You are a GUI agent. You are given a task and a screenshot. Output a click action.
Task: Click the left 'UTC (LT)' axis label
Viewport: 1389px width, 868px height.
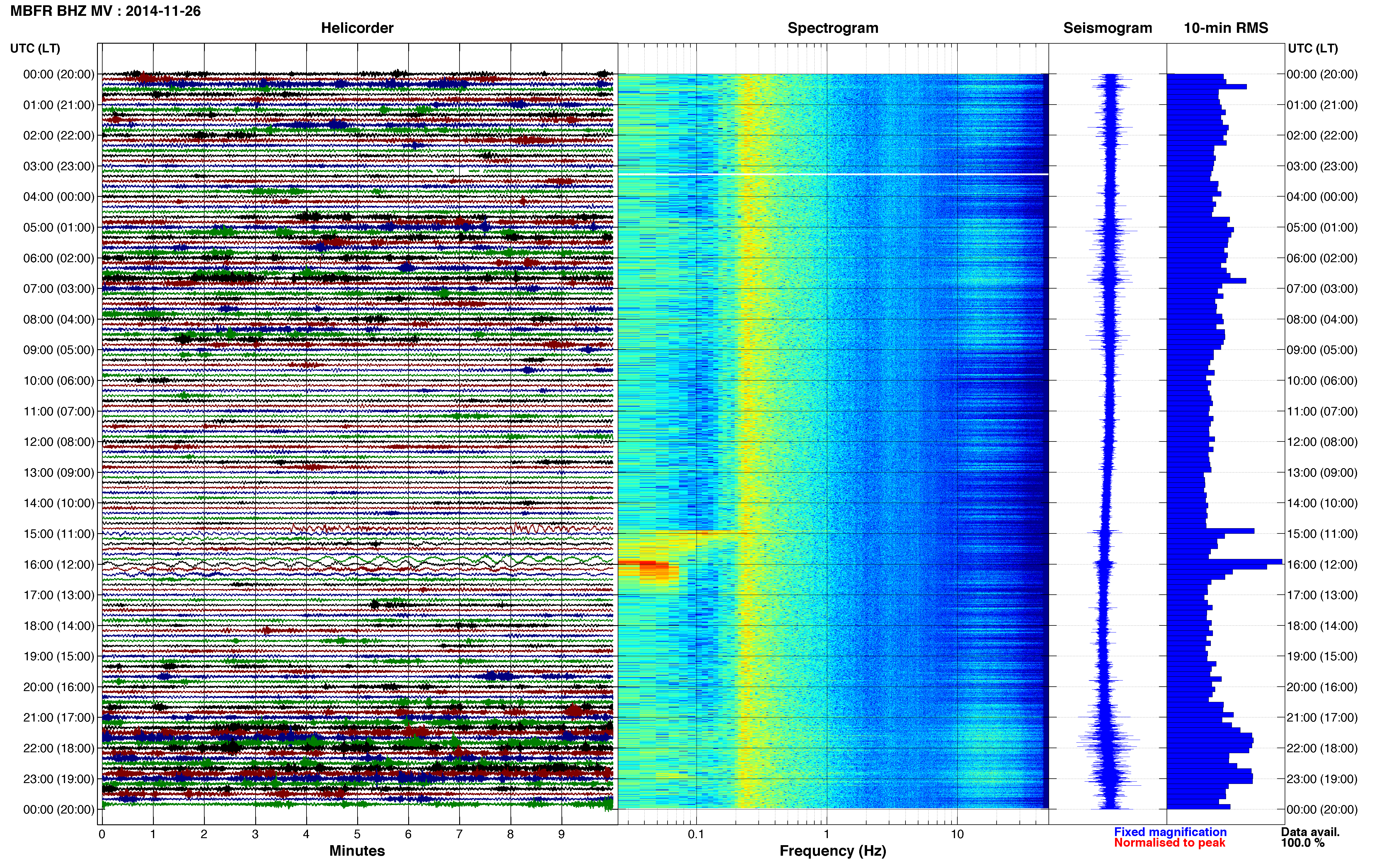coord(35,48)
